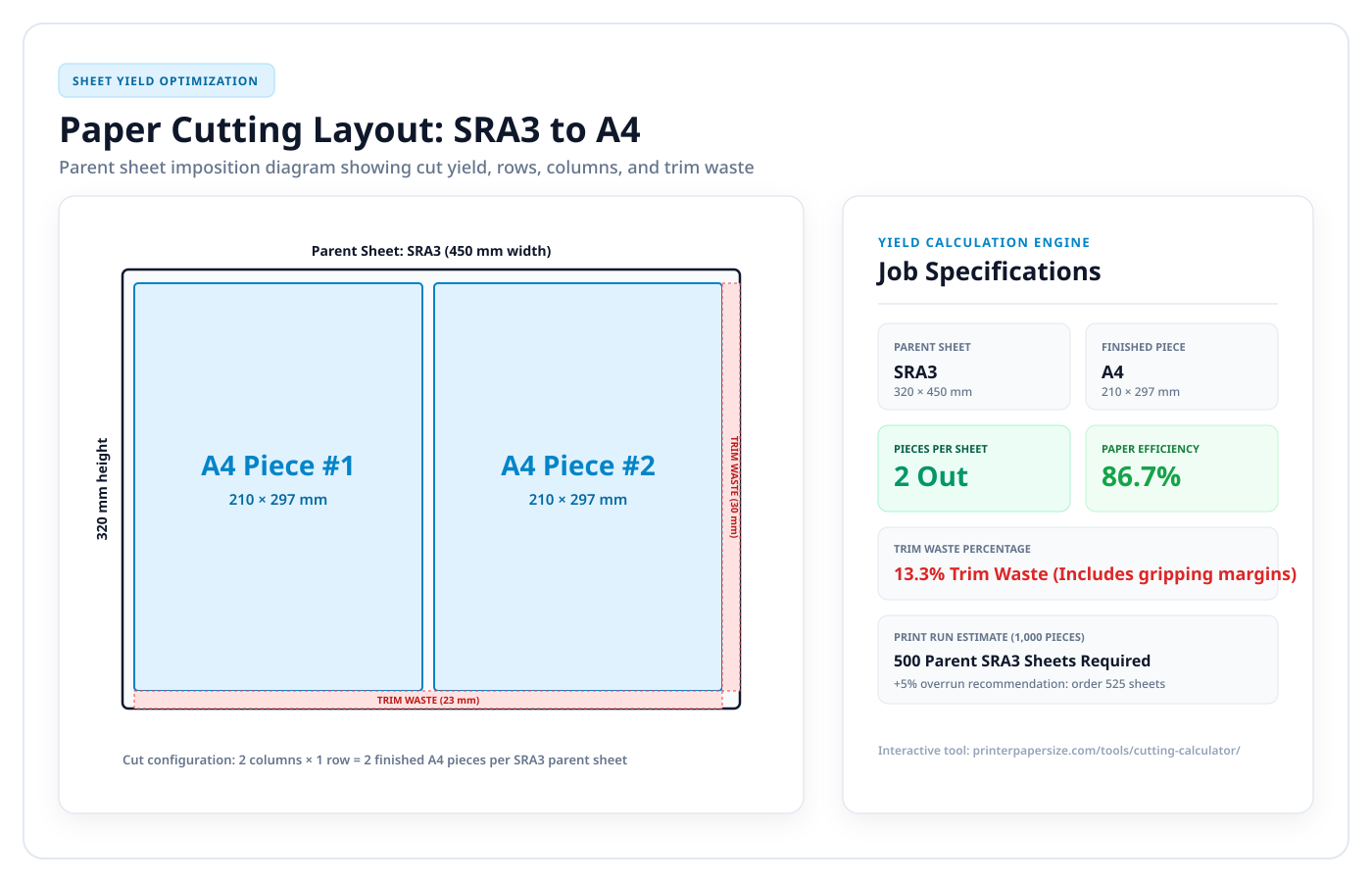Screen dimensions: 1372x882
Task: Select the Parent Sheet SRA3 card
Action: point(974,367)
